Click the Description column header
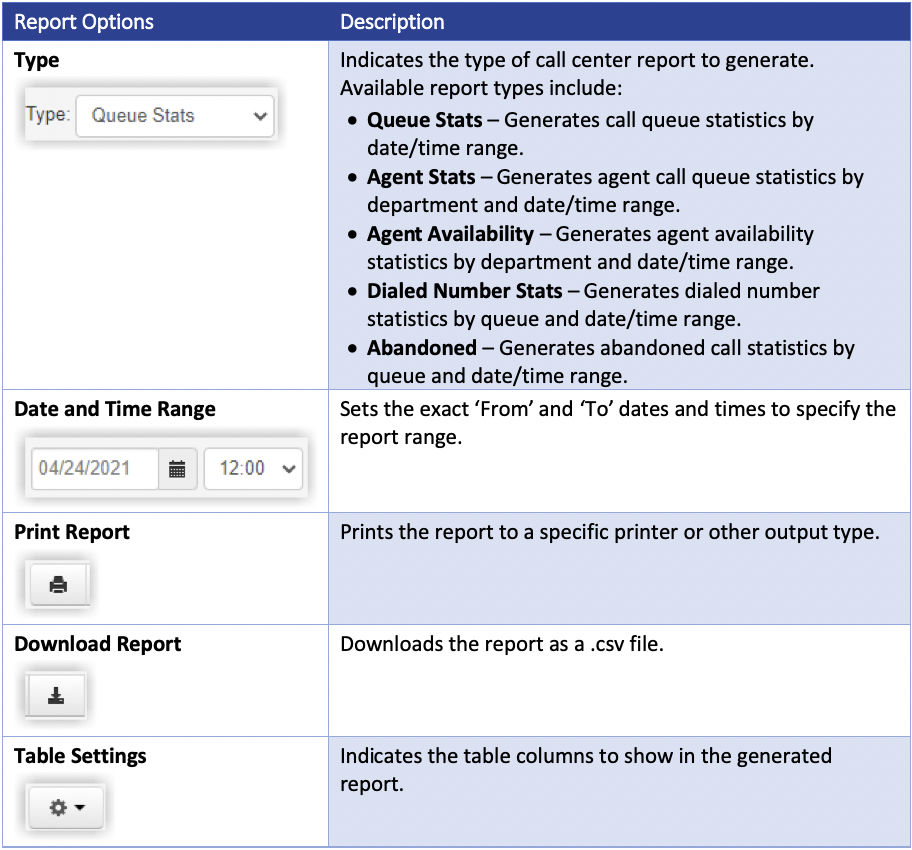Image resolution: width=912 pixels, height=850 pixels. [x=392, y=21]
